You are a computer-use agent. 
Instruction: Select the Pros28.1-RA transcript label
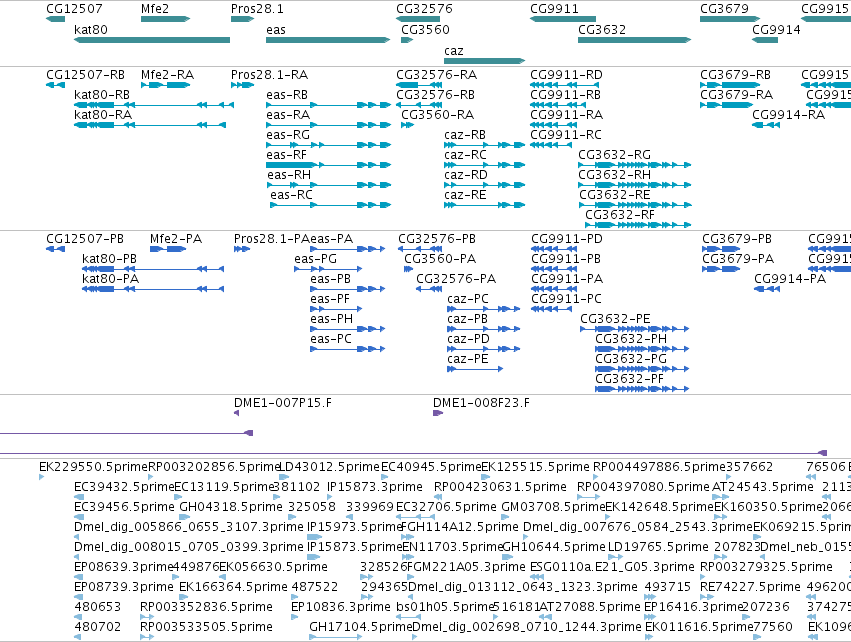point(269,74)
